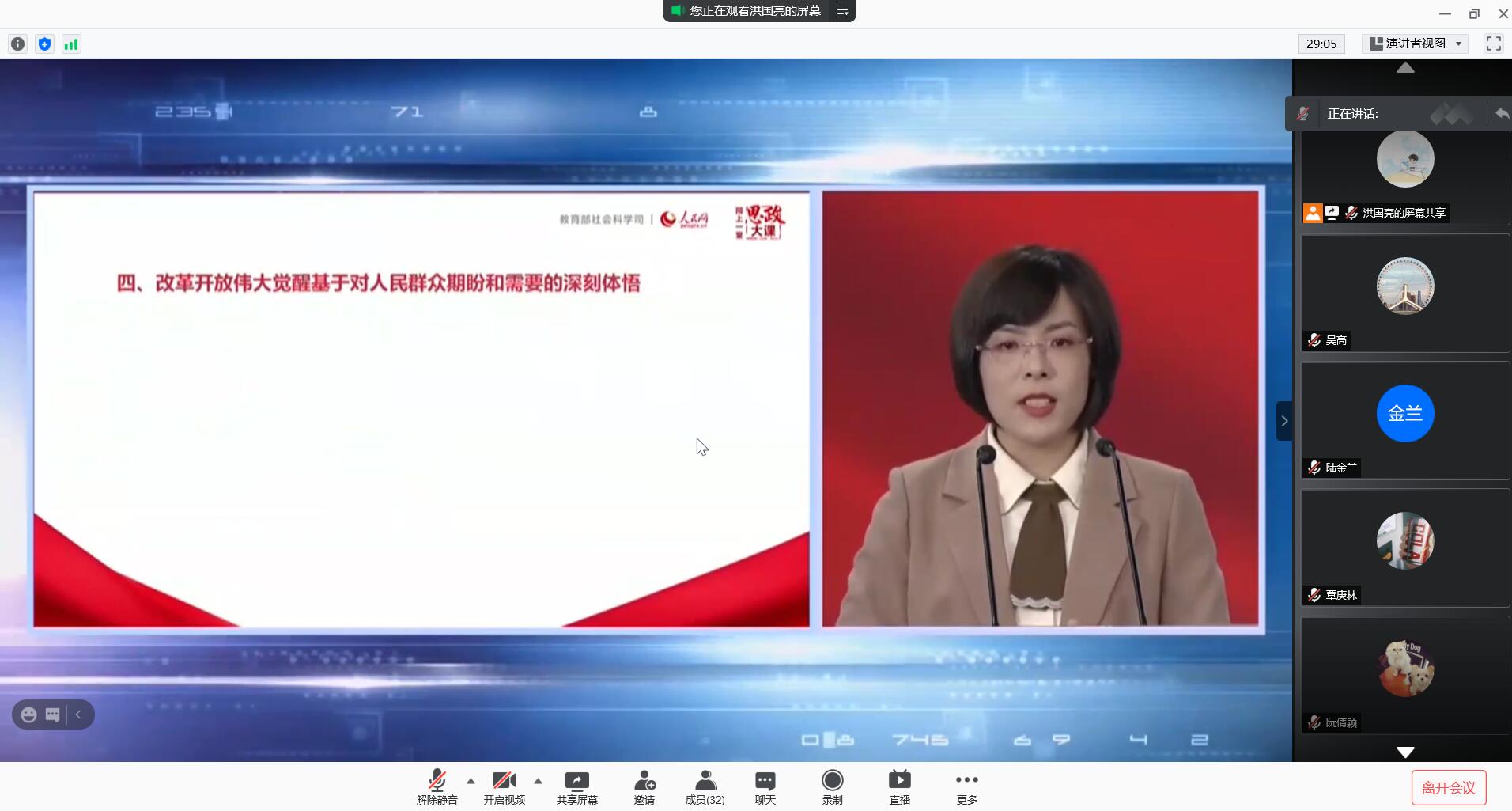The height and width of the screenshot is (811, 1512).
Task: Enter full screen mode
Action: pos(1493,44)
